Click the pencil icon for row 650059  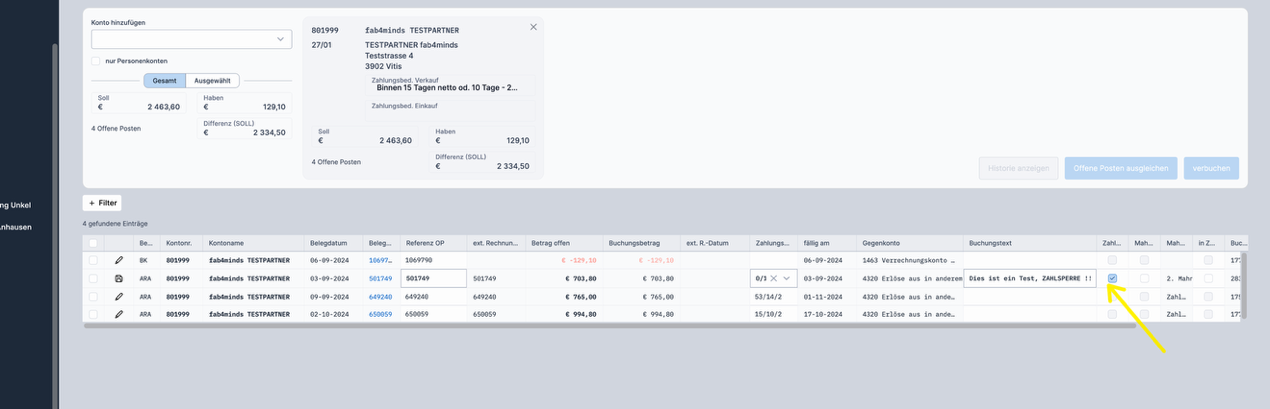[x=119, y=314]
